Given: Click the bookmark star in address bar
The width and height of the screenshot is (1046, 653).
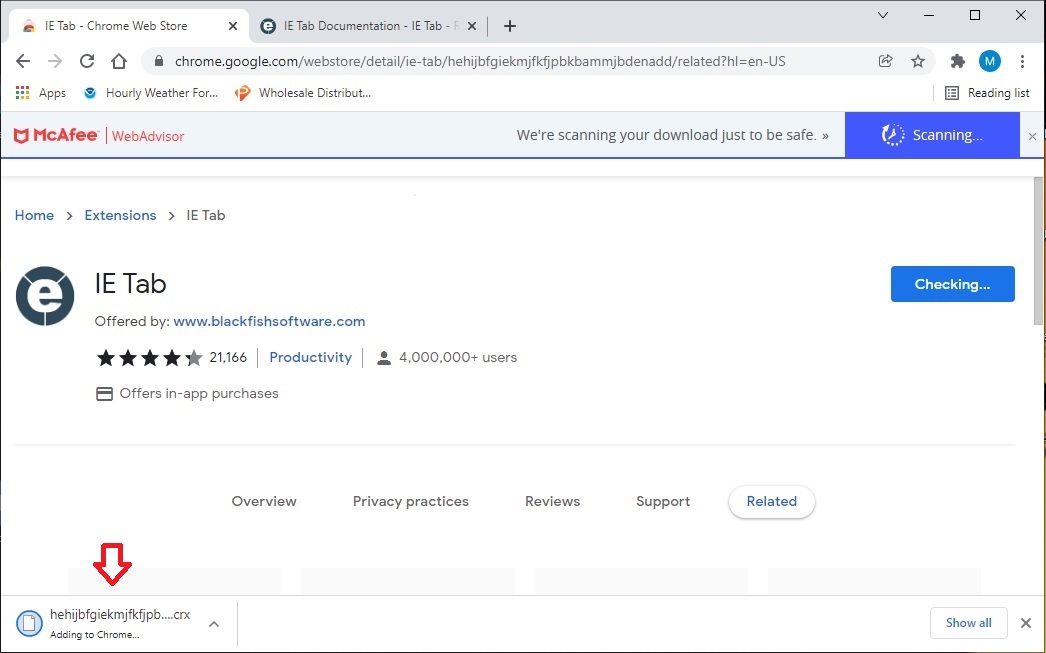Looking at the screenshot, I should [918, 61].
